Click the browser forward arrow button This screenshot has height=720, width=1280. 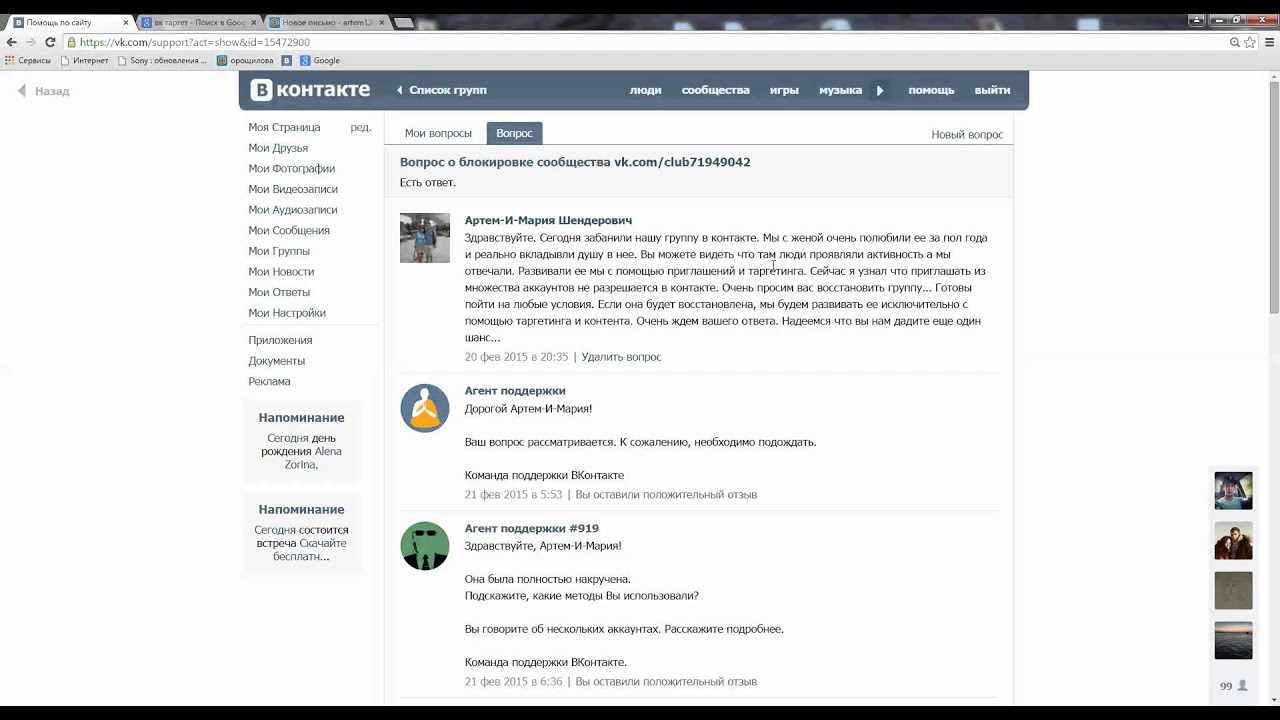pyautogui.click(x=30, y=42)
